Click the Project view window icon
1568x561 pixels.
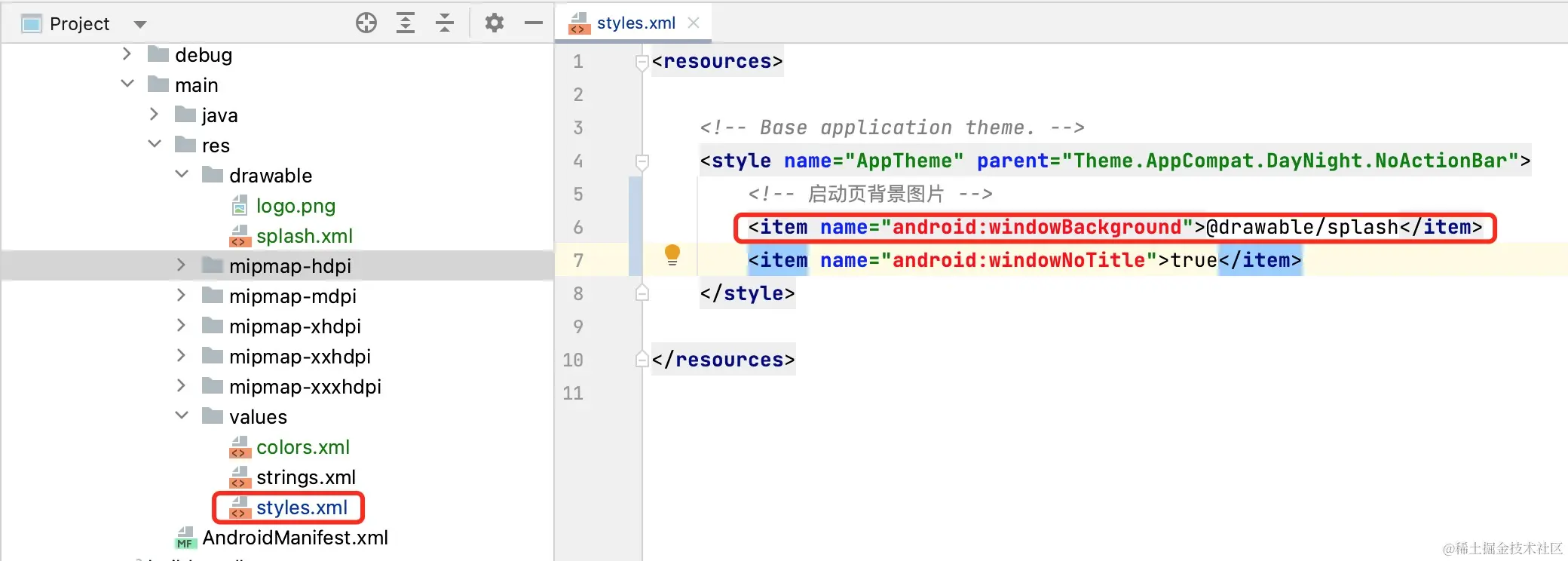point(32,24)
